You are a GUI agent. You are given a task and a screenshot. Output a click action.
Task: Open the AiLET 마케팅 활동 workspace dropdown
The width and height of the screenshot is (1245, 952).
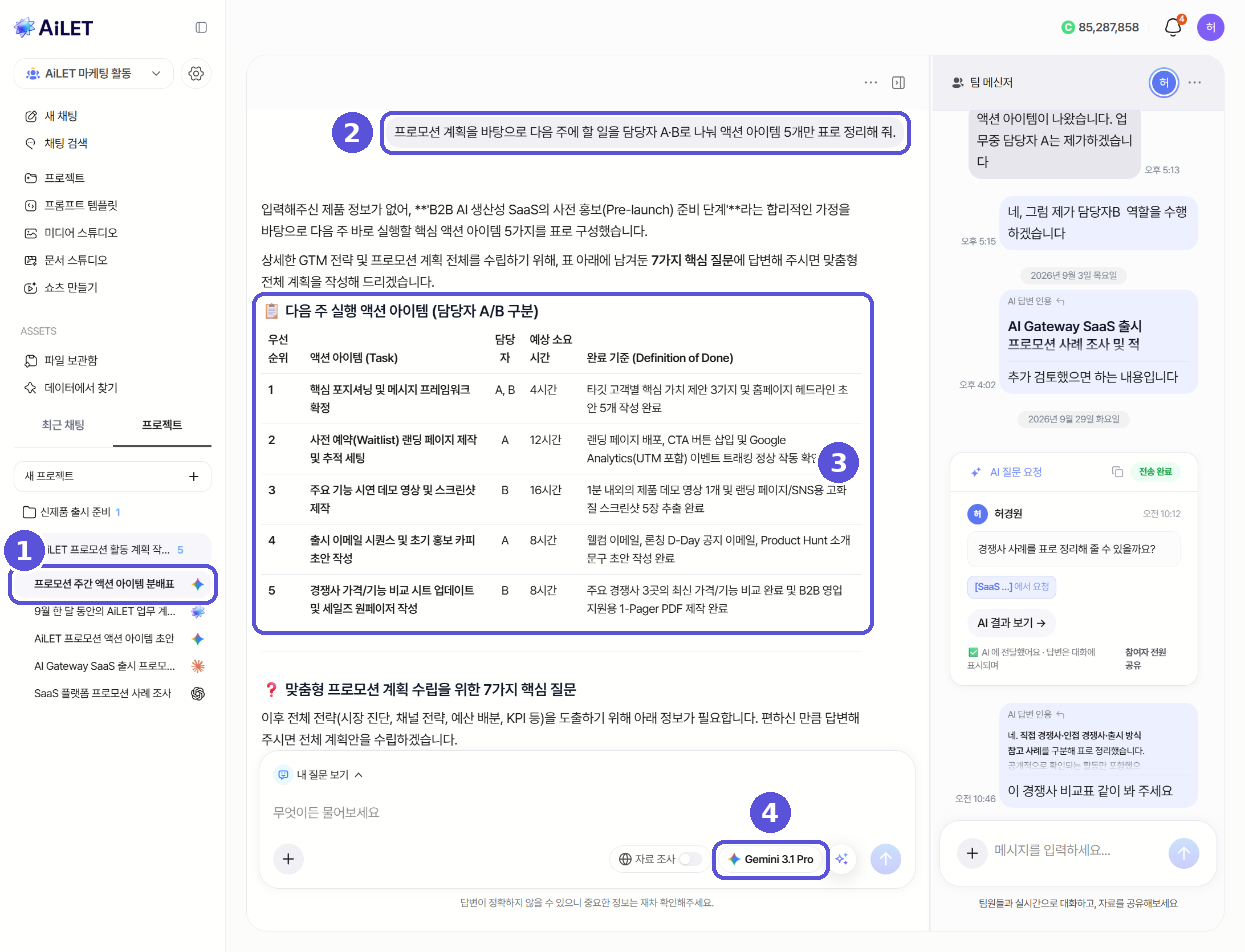point(94,73)
